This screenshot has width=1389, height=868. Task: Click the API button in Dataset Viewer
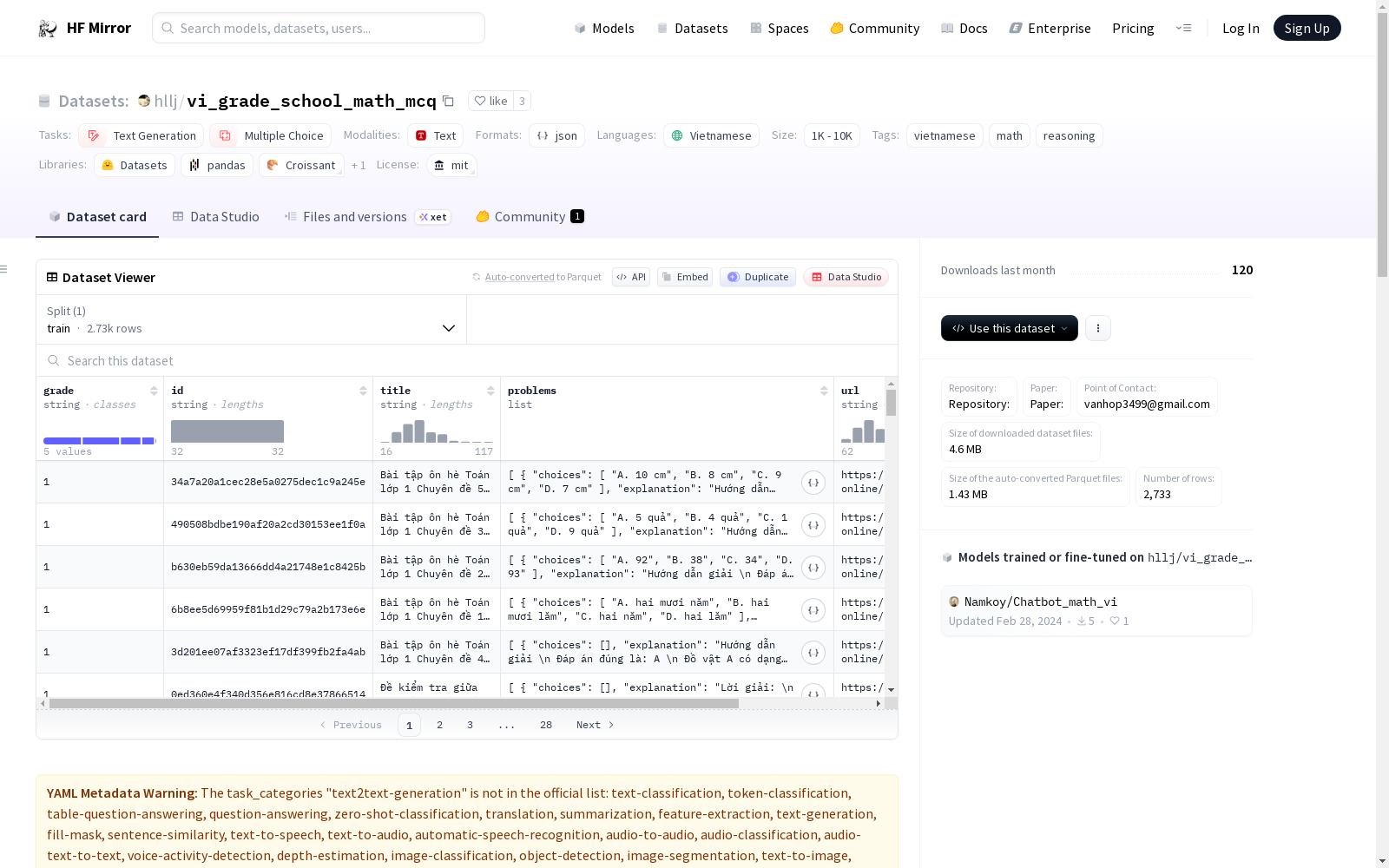coord(631,277)
